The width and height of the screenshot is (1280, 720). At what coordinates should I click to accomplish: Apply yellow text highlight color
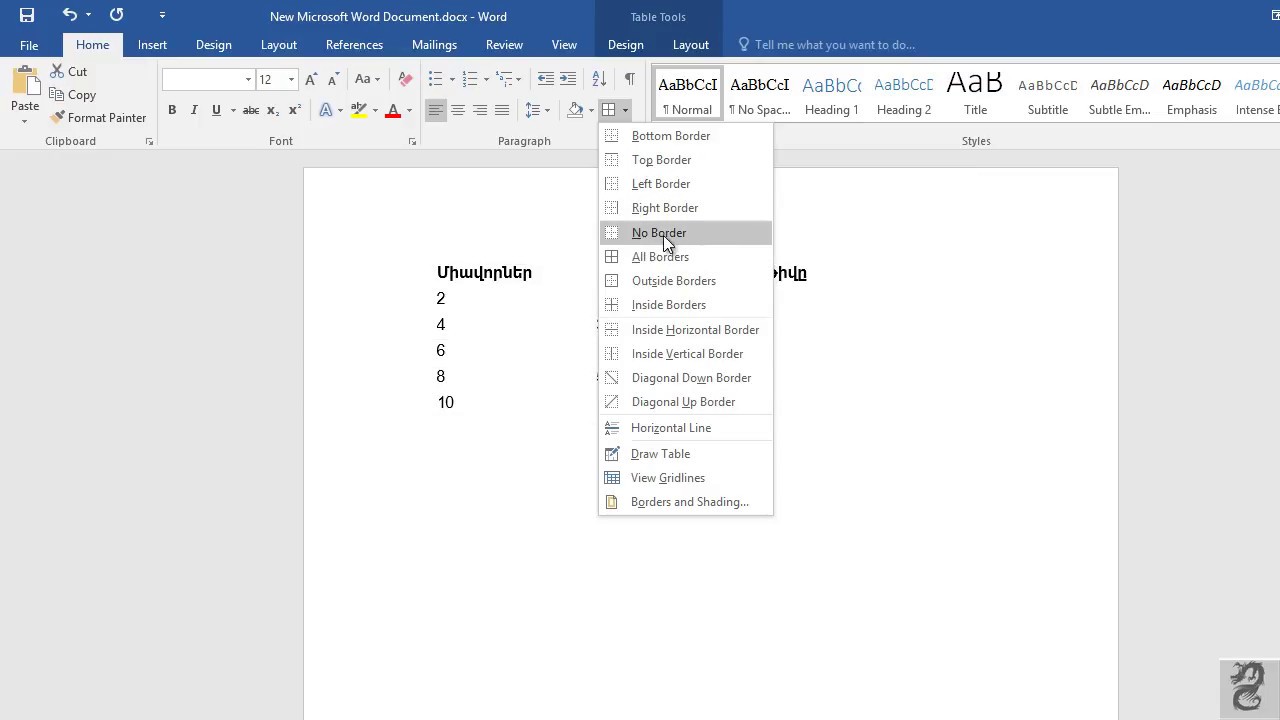click(358, 110)
